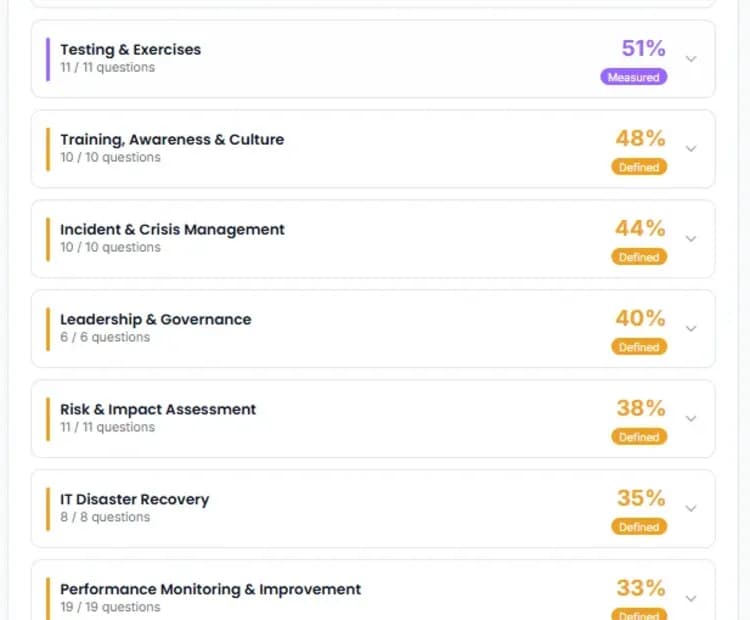Expand the Testing & Exercises chevron
Viewport: 750px width, 620px height.
[x=691, y=59]
